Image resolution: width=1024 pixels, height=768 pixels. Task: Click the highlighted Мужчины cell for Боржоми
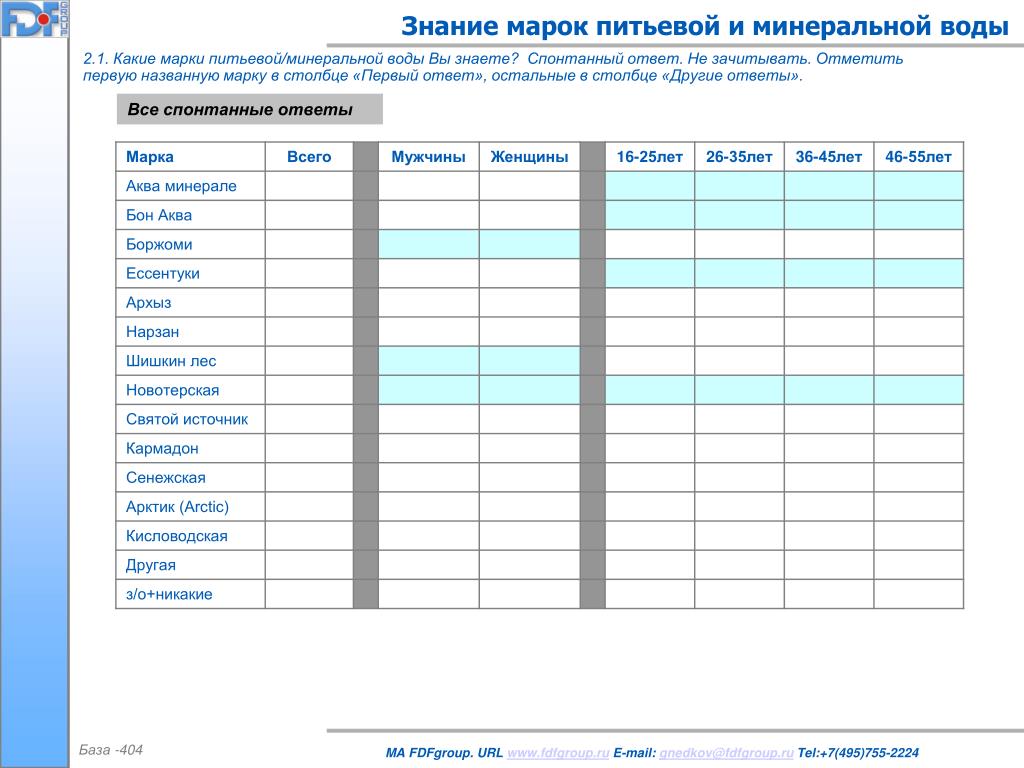(x=428, y=244)
